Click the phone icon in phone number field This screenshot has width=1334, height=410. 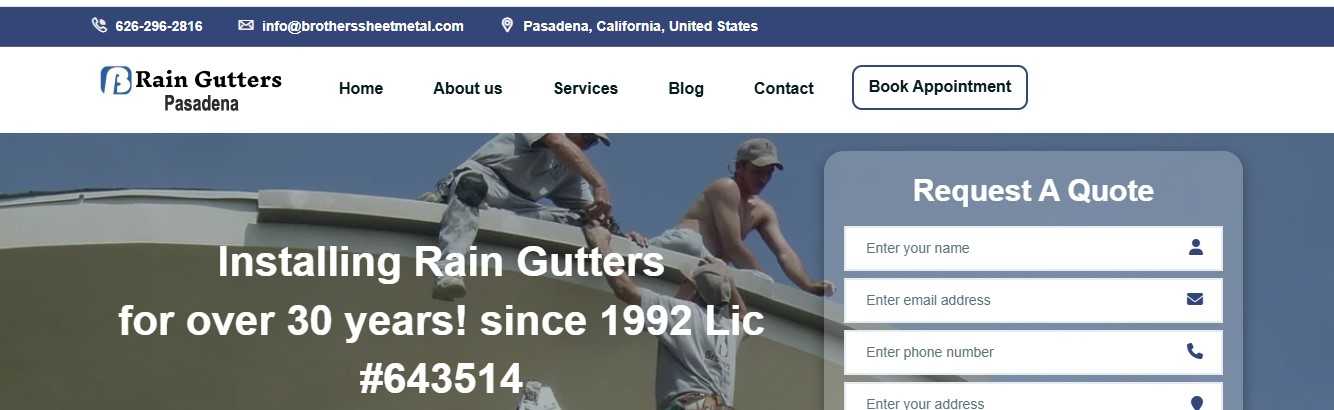point(1195,351)
